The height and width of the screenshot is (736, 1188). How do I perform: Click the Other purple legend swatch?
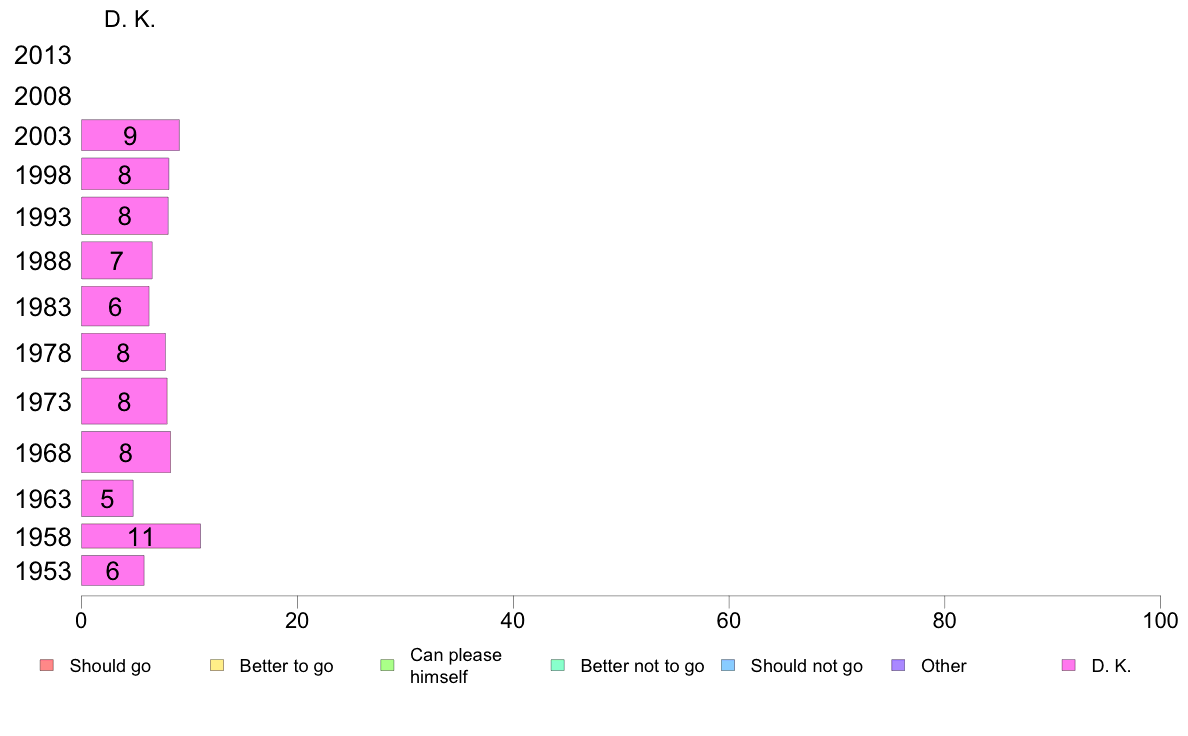click(898, 666)
